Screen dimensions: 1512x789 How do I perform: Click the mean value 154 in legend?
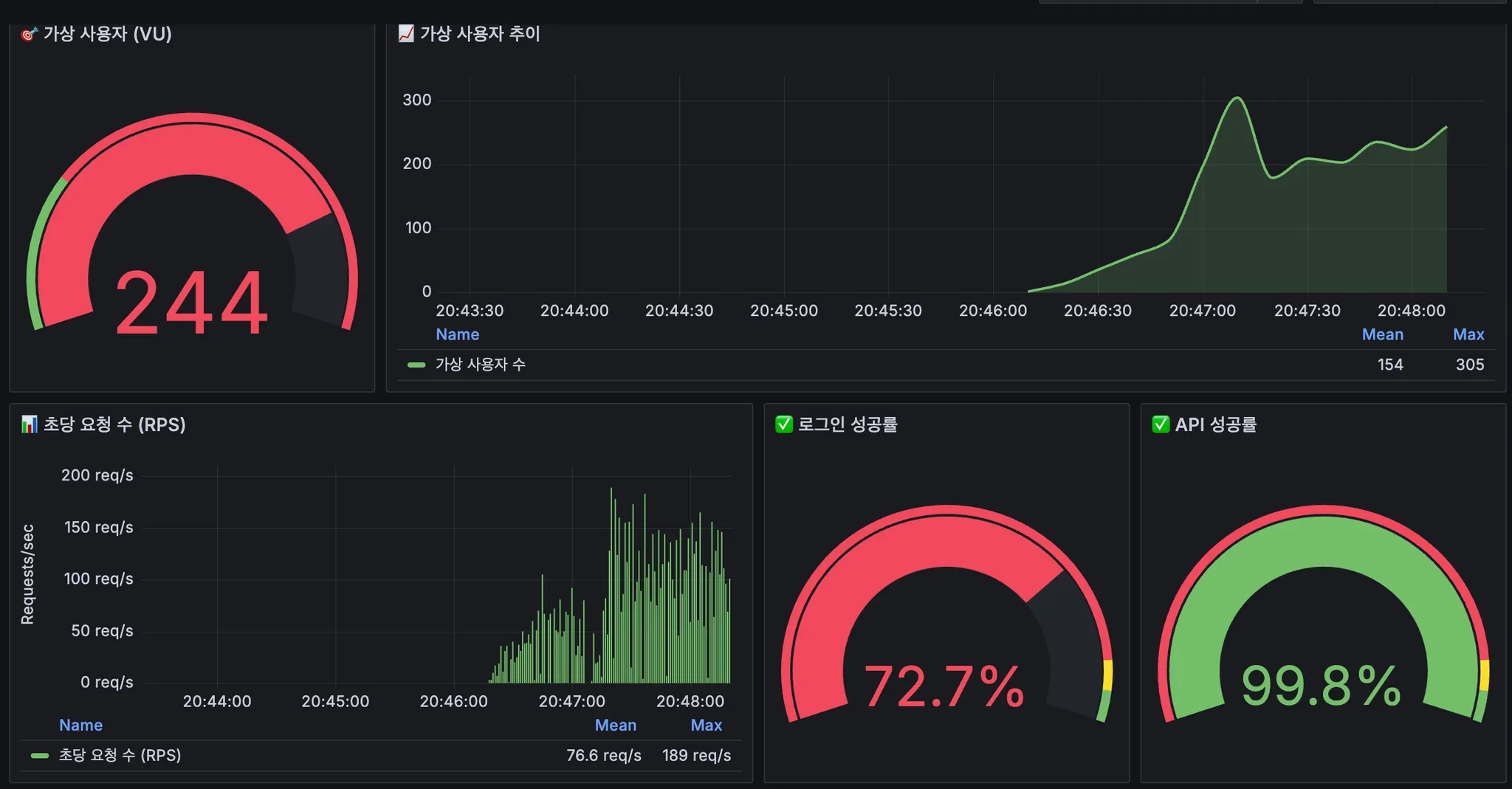pos(1390,365)
